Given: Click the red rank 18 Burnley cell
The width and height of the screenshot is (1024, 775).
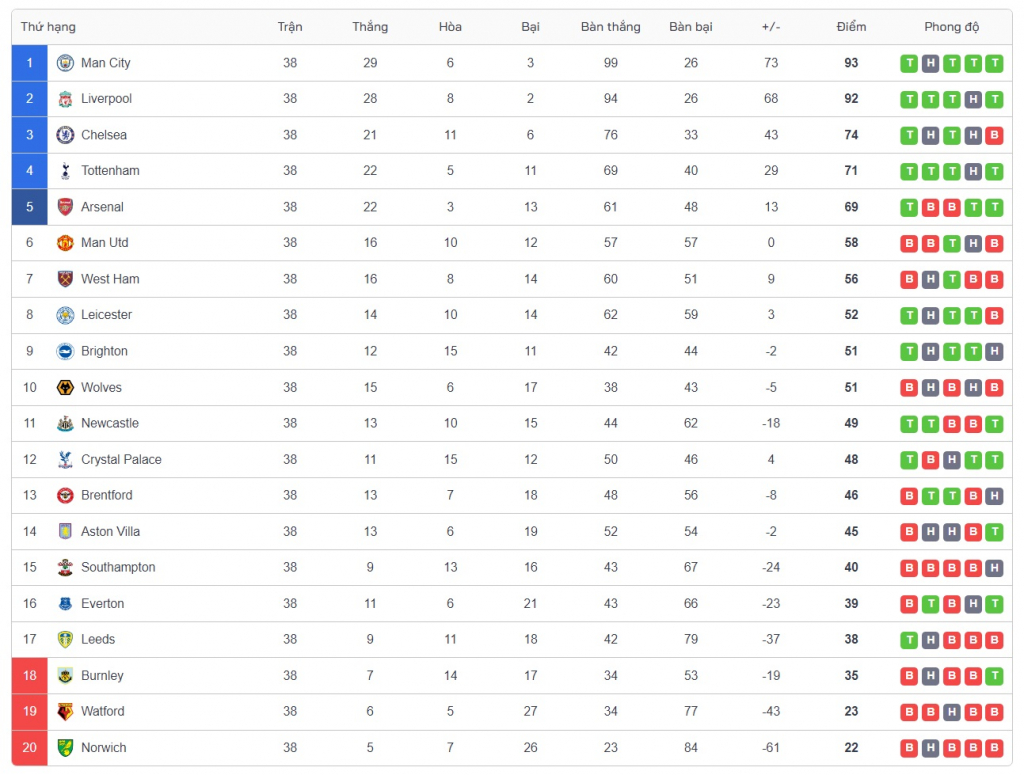Looking at the screenshot, I should click(x=29, y=675).
